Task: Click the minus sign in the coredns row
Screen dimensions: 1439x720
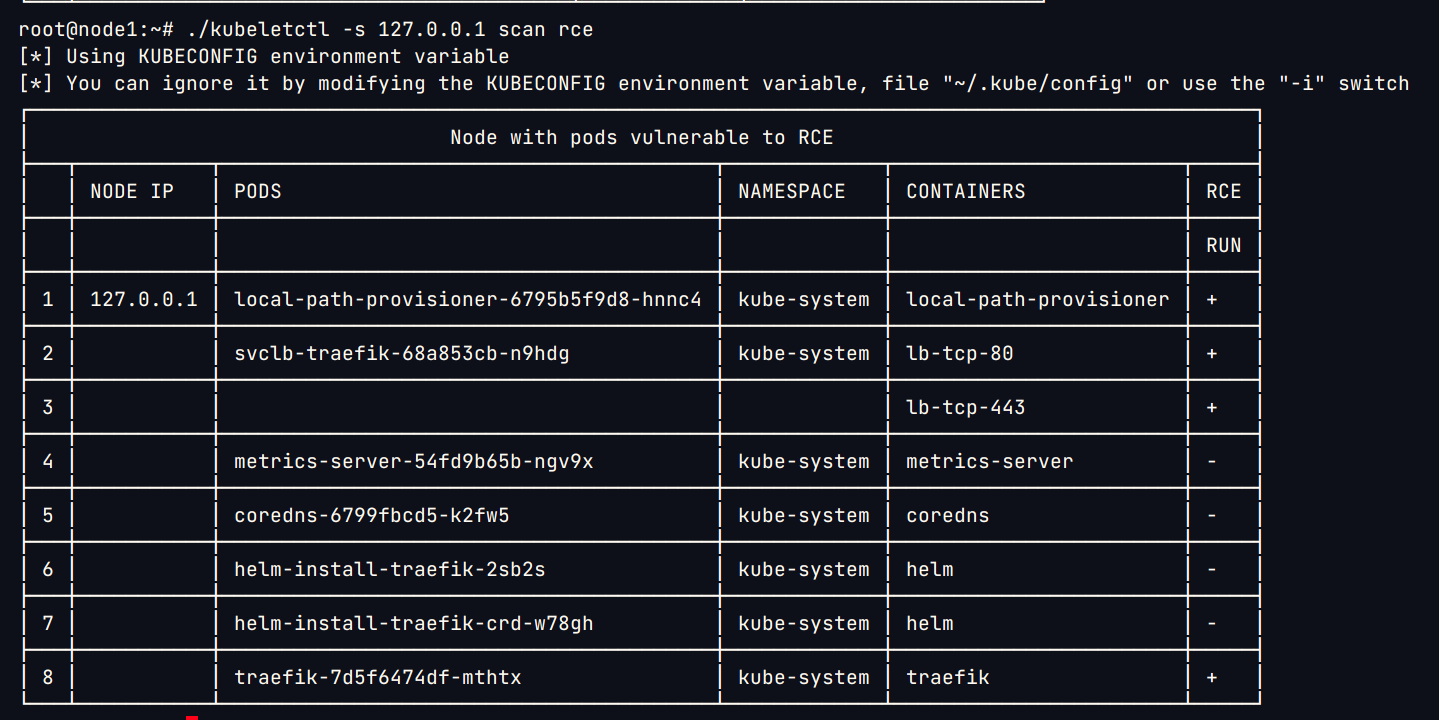Action: coord(1212,515)
